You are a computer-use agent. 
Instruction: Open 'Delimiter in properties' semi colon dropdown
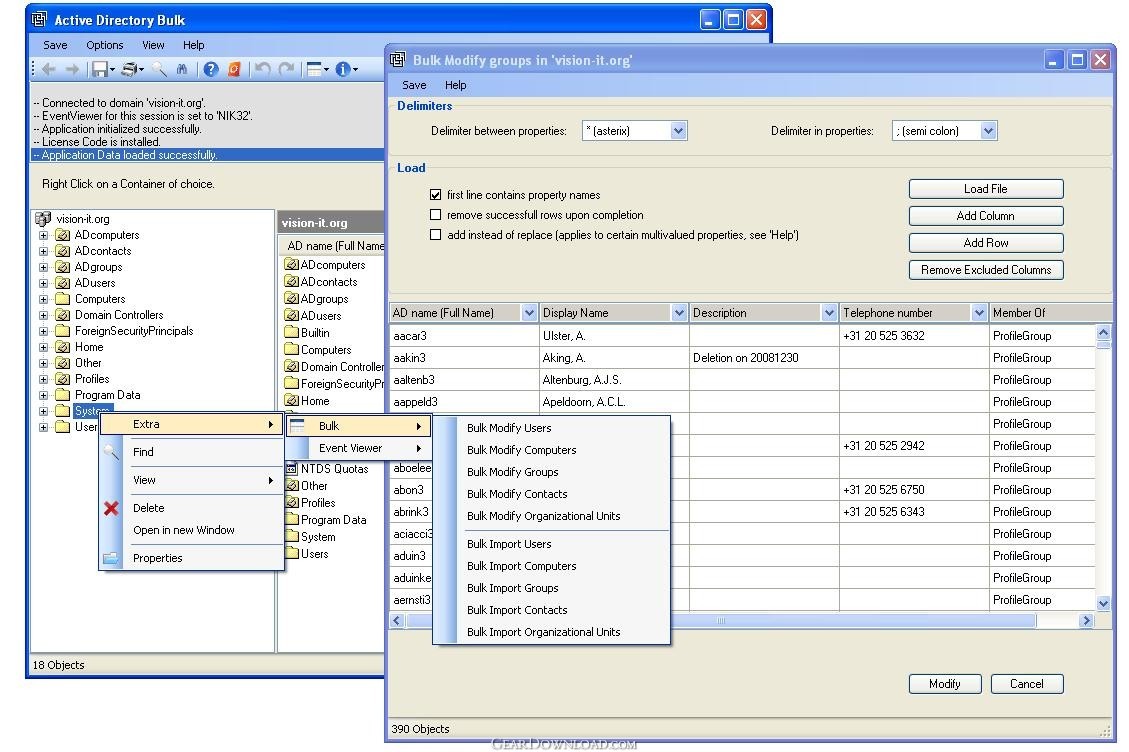click(988, 131)
